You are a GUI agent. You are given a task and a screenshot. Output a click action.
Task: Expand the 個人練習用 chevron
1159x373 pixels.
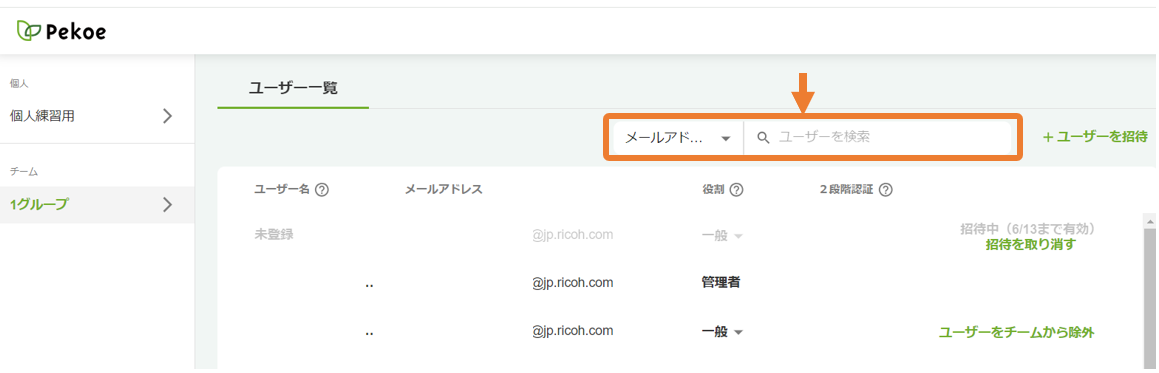pos(167,115)
